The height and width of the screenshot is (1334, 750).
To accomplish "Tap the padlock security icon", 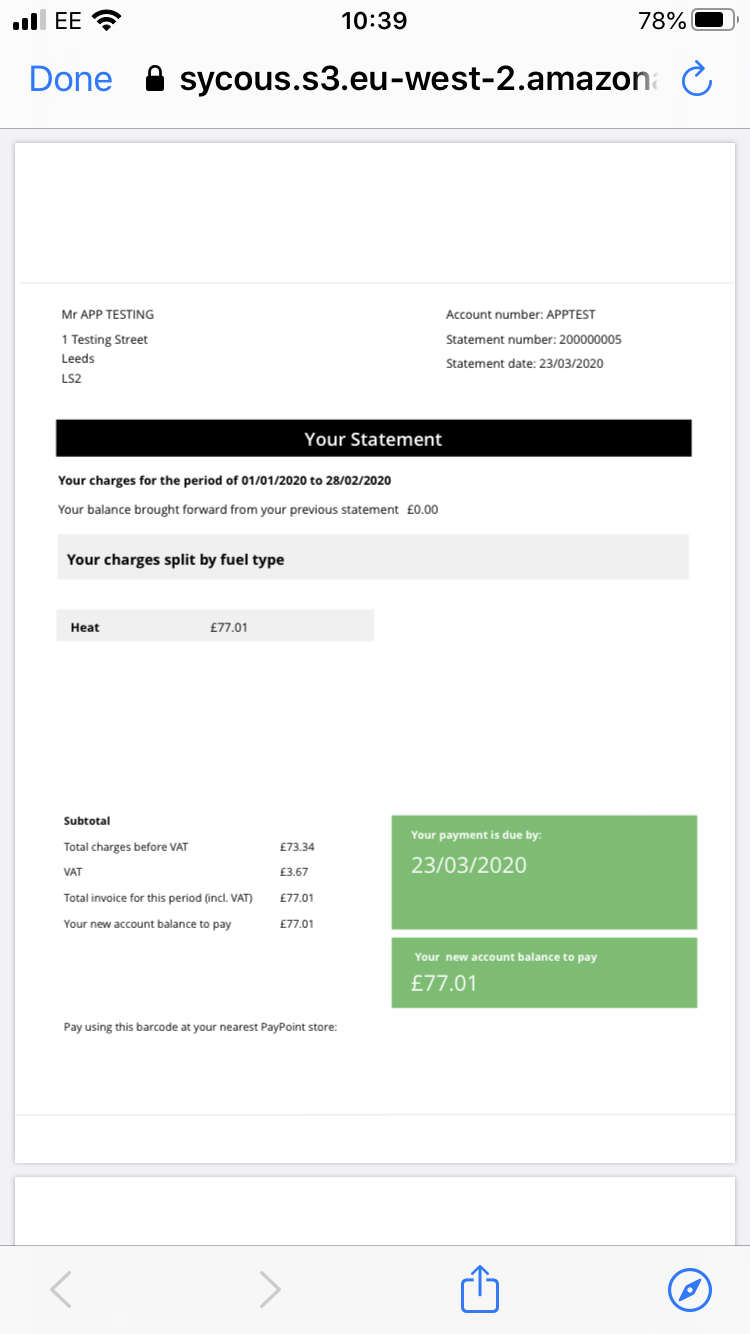I will point(154,80).
